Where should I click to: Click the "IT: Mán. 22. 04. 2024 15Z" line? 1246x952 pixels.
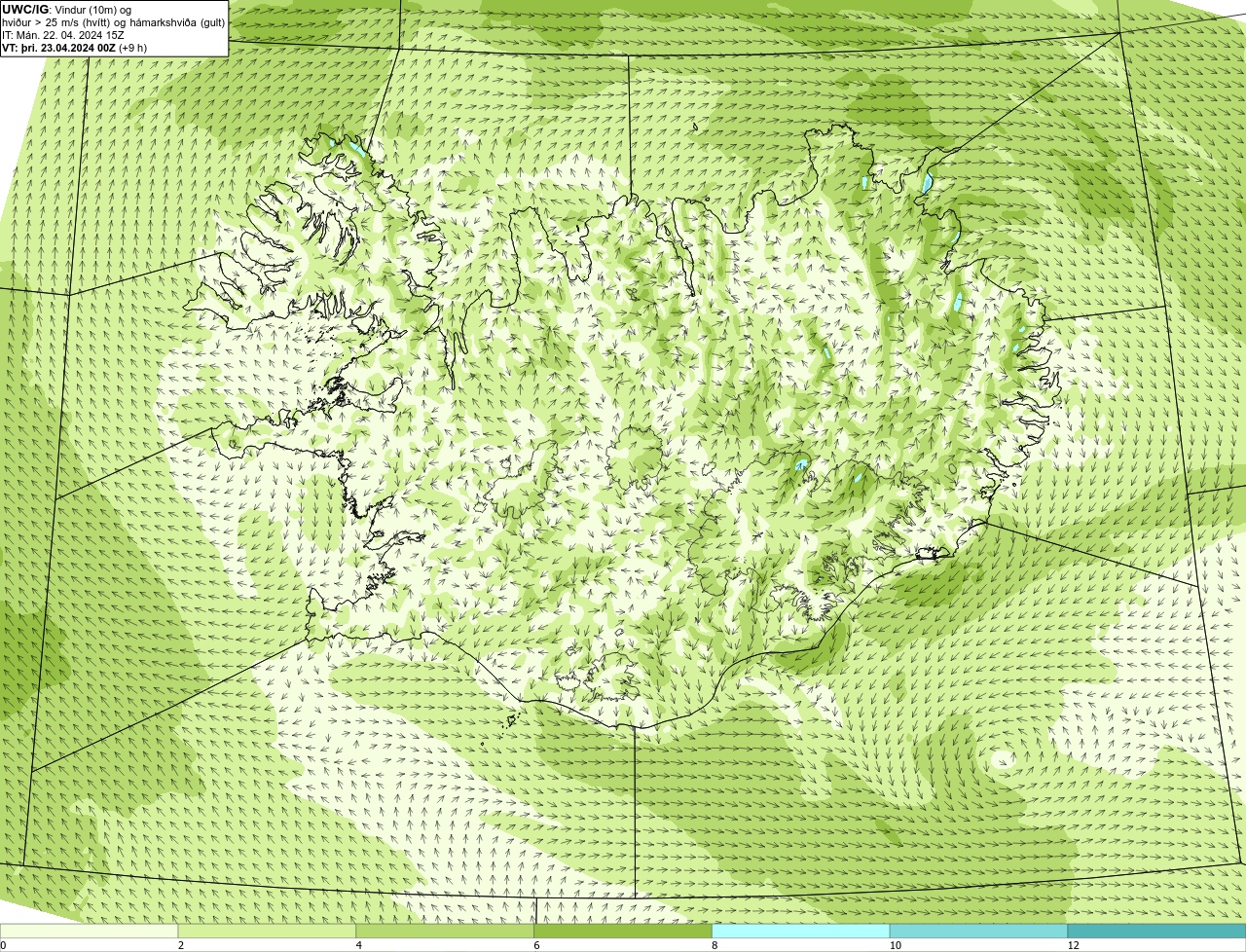(63, 35)
